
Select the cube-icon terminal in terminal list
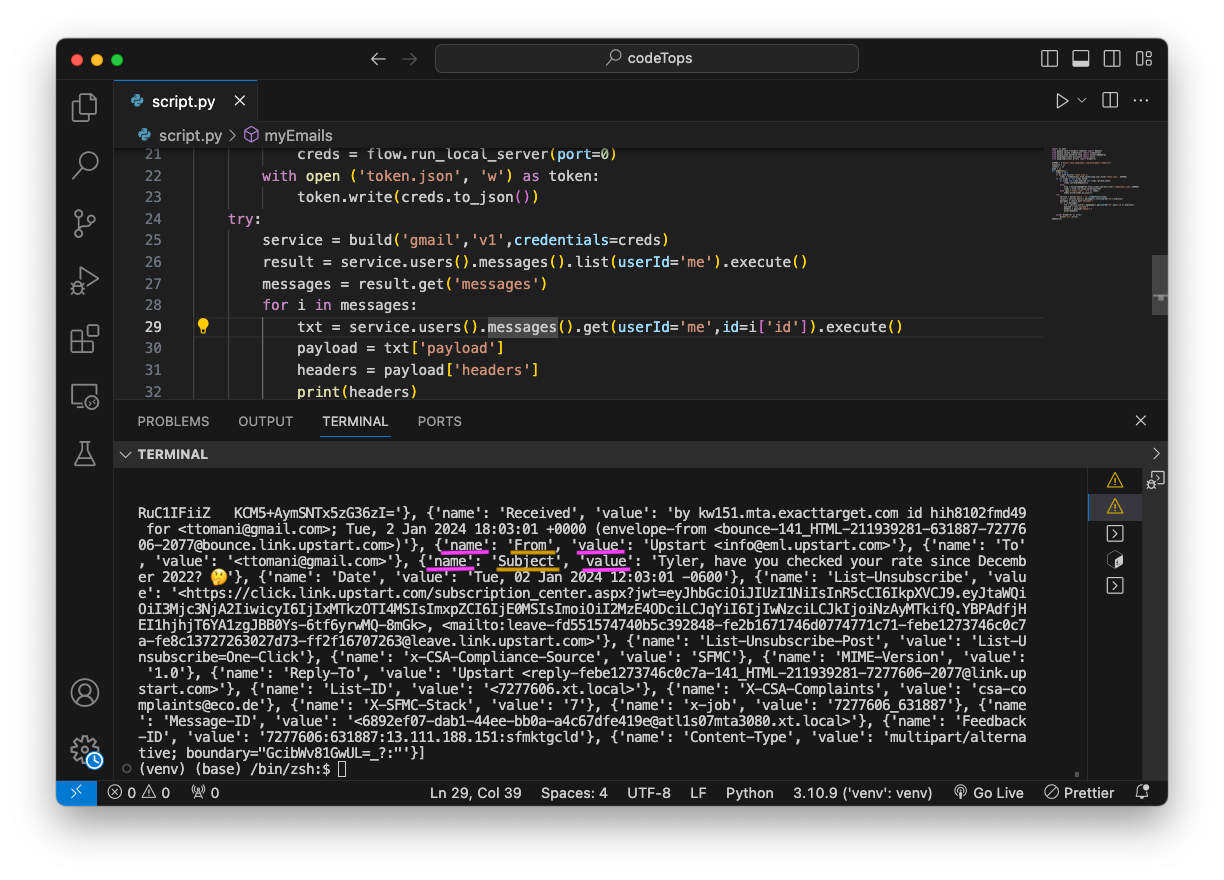click(1115, 560)
